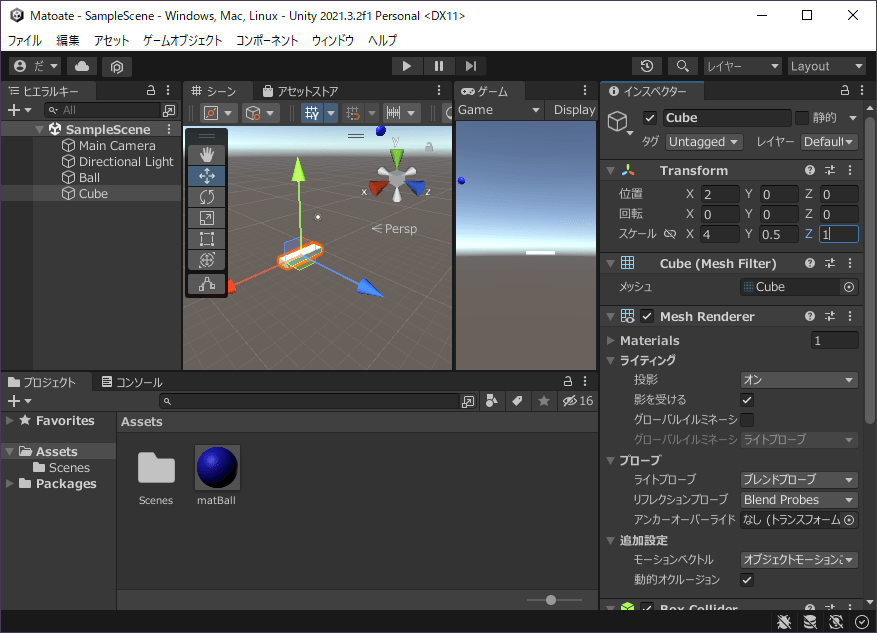Open the GameObject menu

tap(183, 40)
